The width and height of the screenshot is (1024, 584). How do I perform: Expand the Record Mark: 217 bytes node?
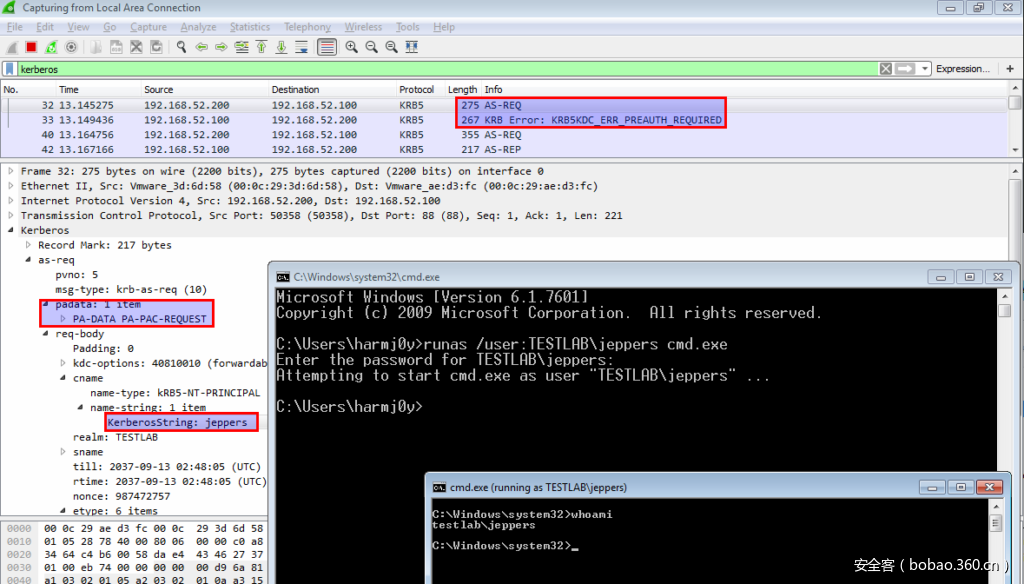click(x=29, y=245)
